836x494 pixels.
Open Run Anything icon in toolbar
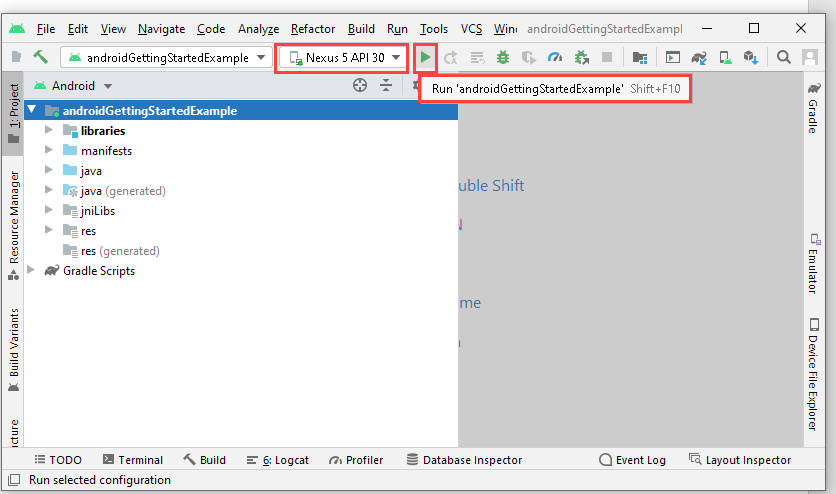point(673,57)
